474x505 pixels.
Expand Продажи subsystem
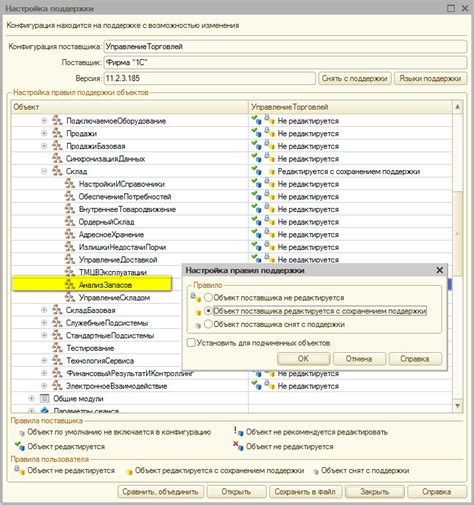coord(44,133)
